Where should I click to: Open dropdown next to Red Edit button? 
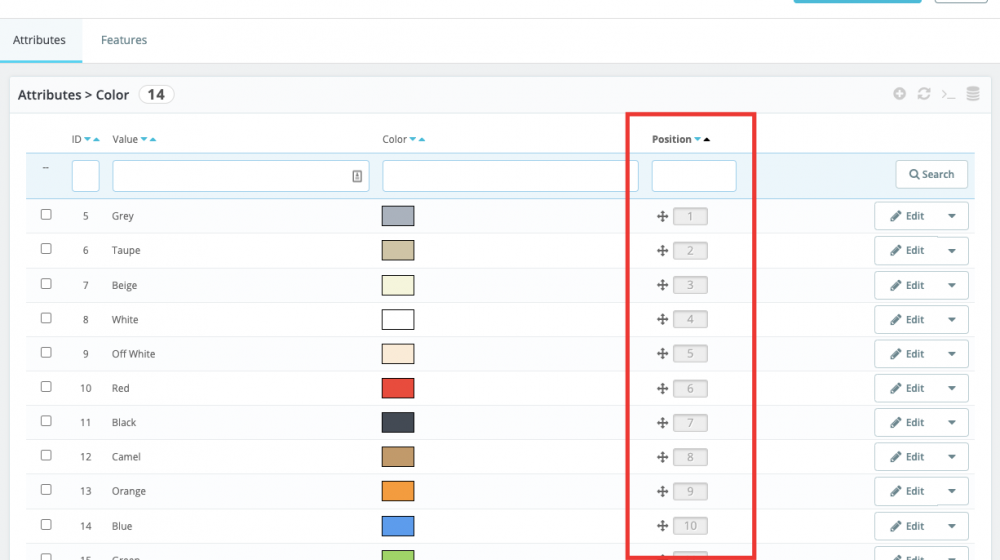click(x=952, y=388)
